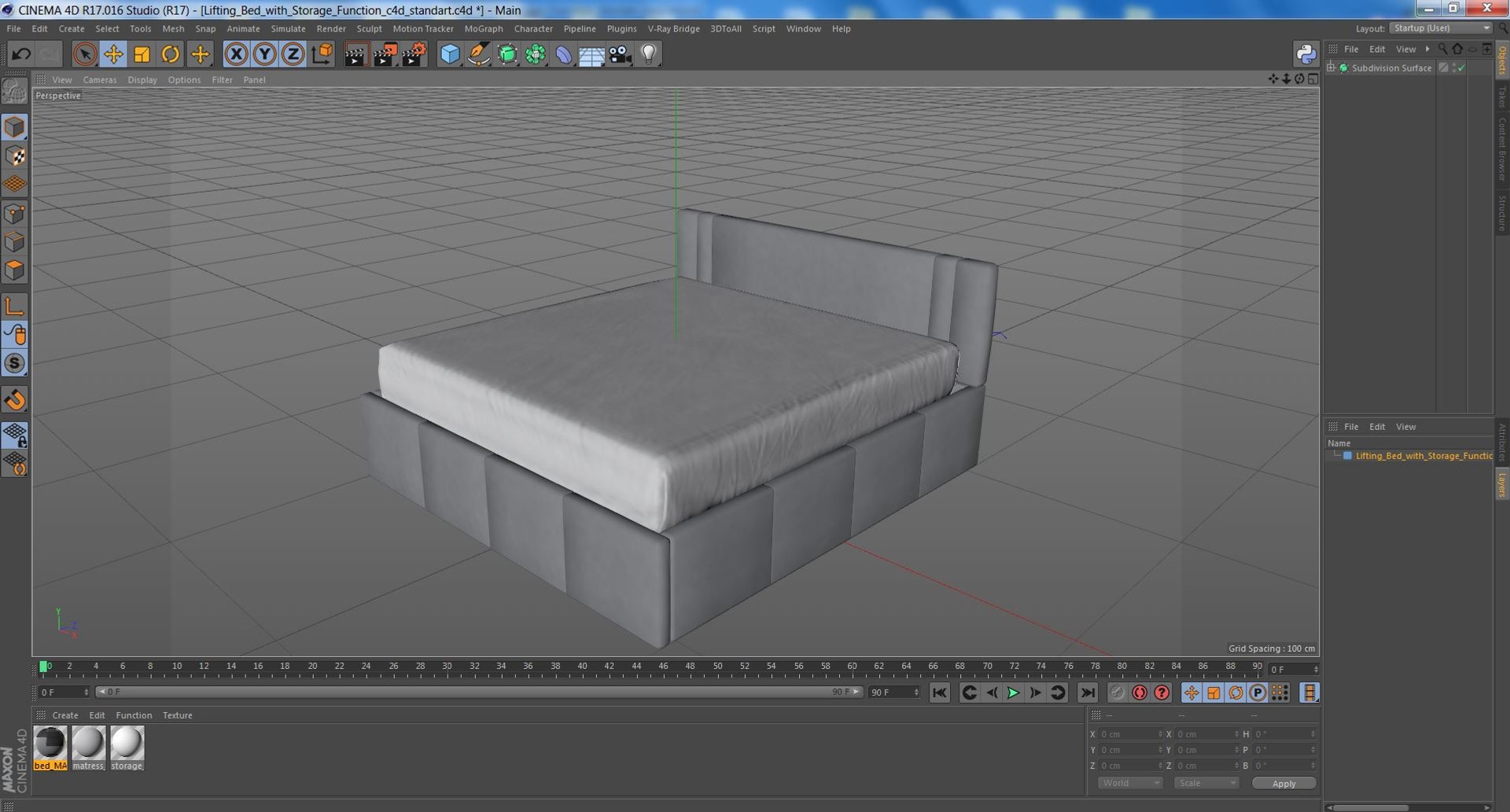This screenshot has height=812, width=1510.
Task: Toggle Record Active Objects keyframe button
Action: (x=1117, y=693)
